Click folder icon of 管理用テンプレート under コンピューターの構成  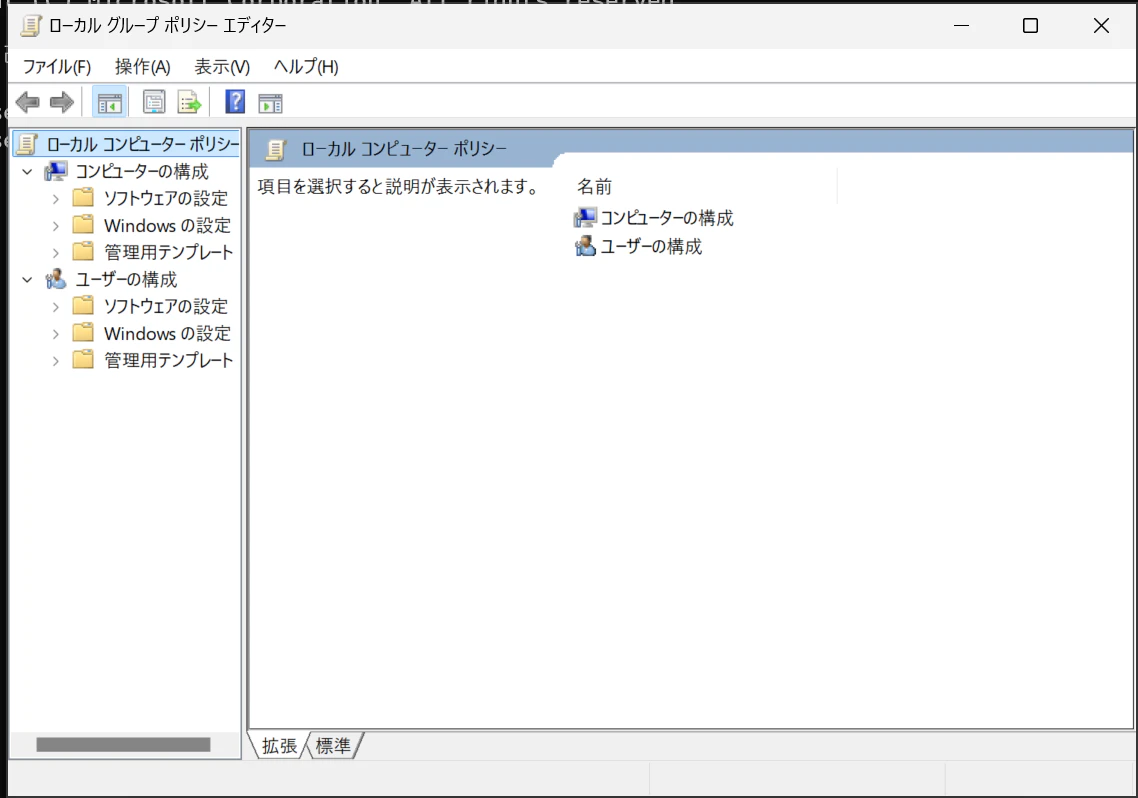(83, 252)
